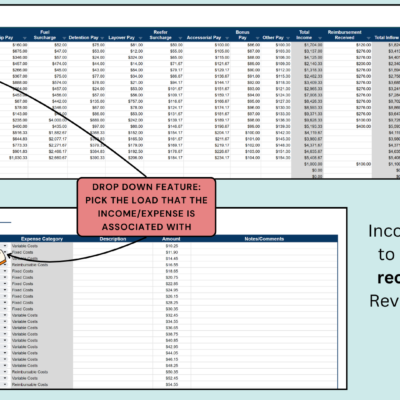Open the Other Pay column filter
Viewport: 400px width, 400px height.
pyautogui.click(x=288, y=38)
